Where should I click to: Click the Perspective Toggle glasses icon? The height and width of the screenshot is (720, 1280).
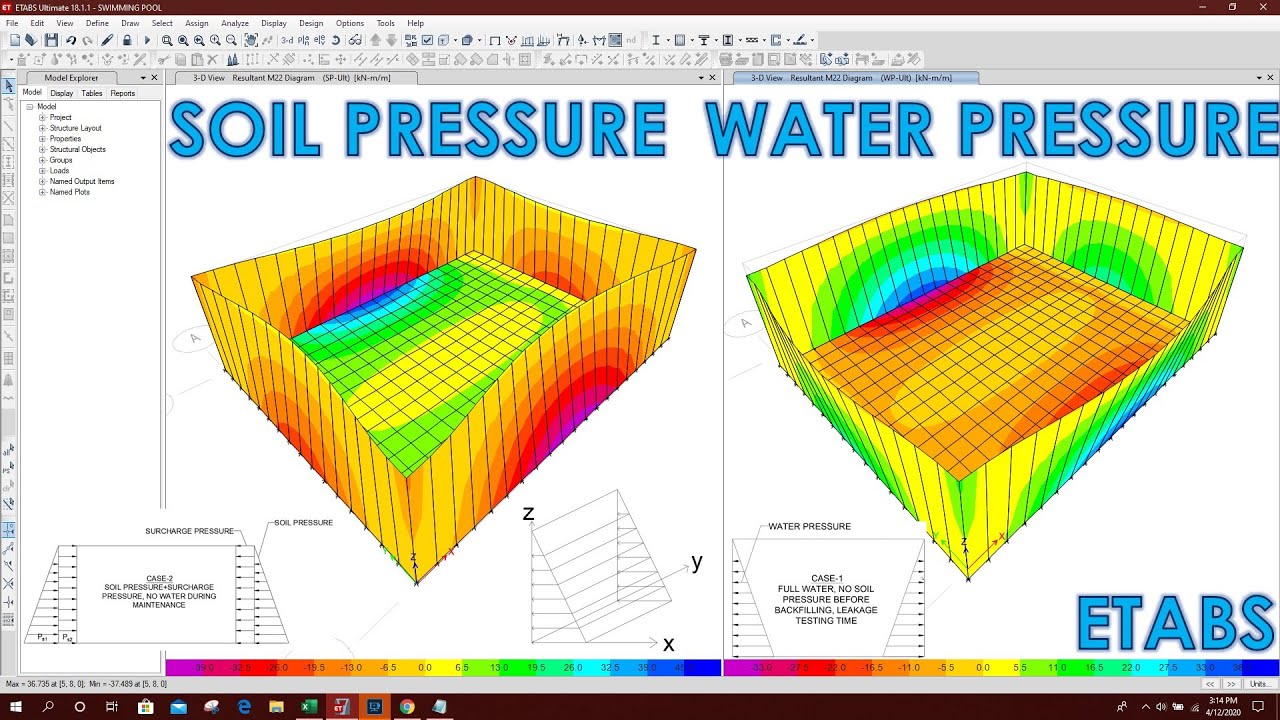[356, 40]
